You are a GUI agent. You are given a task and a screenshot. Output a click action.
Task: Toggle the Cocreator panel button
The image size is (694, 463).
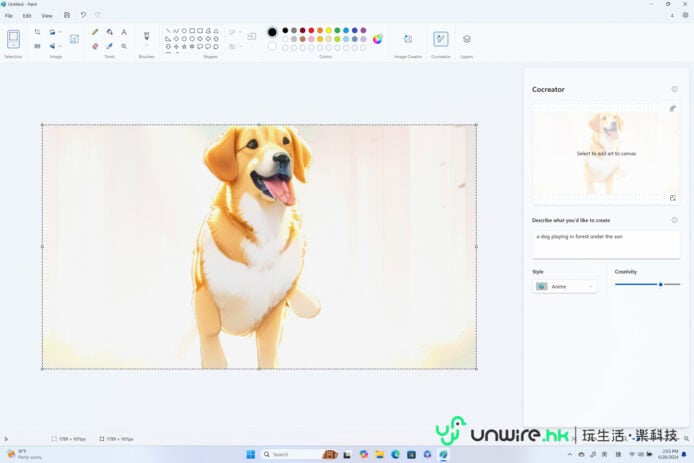click(x=440, y=39)
